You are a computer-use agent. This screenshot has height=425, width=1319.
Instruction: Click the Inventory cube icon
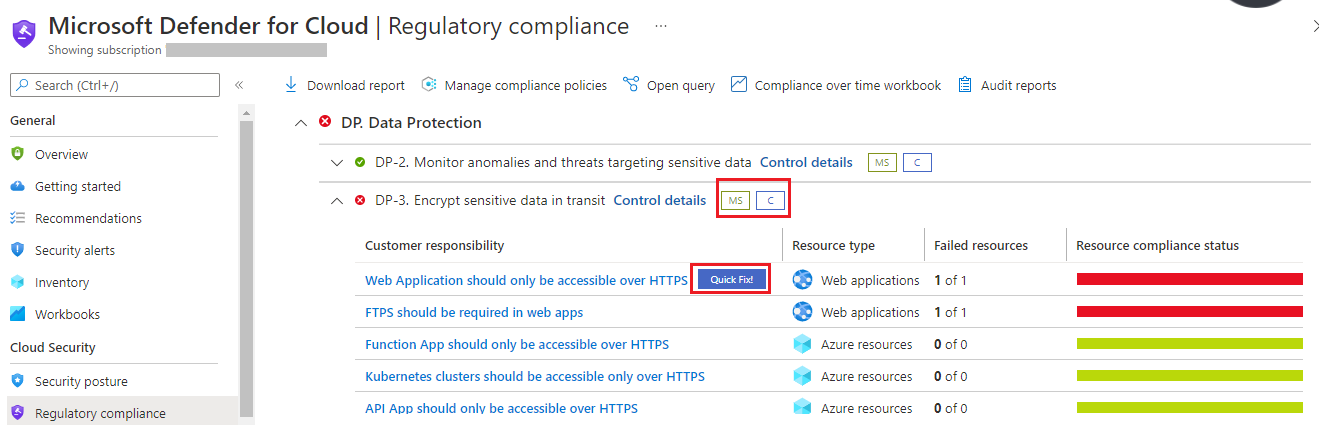pos(17,282)
